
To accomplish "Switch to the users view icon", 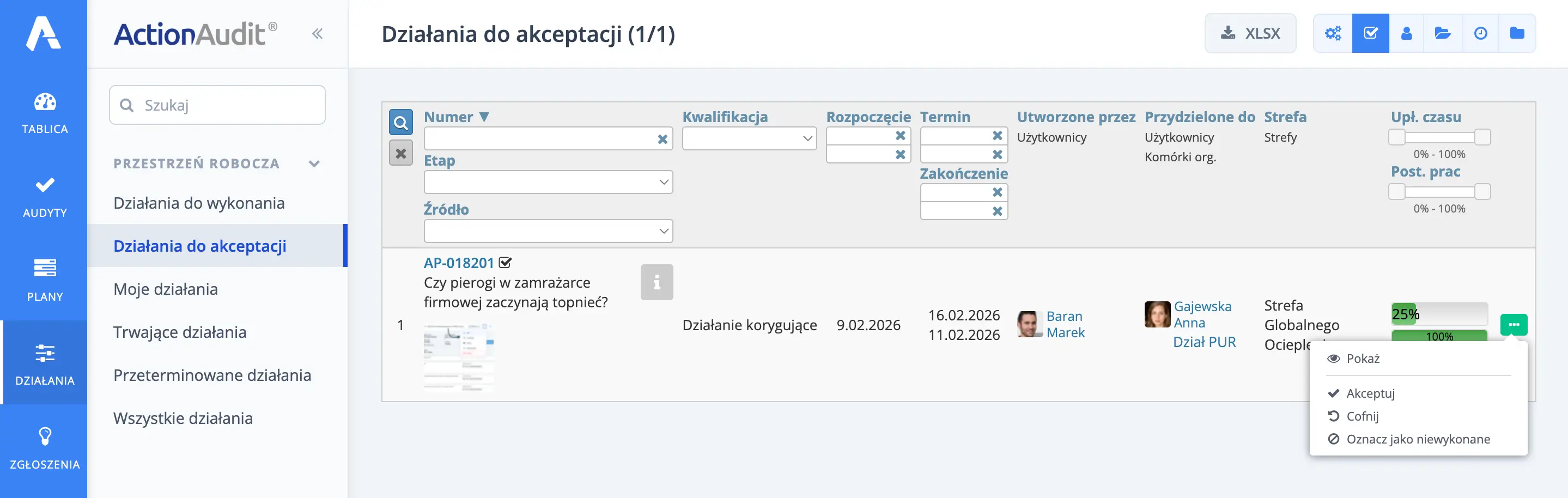I will pos(1407,33).
